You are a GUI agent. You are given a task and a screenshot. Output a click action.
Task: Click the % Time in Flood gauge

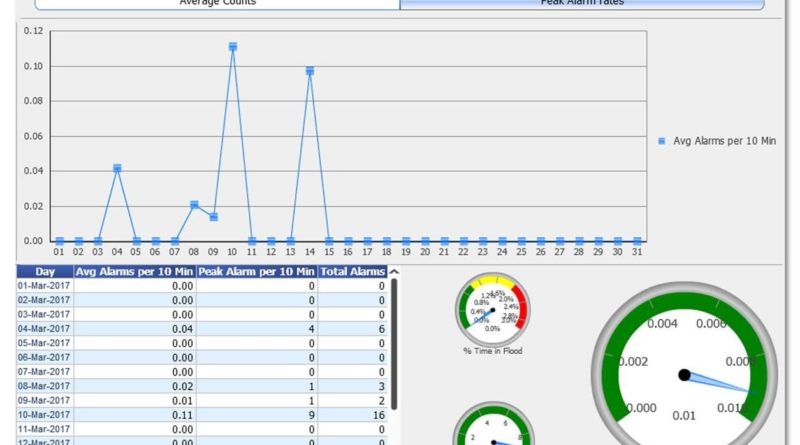point(493,309)
